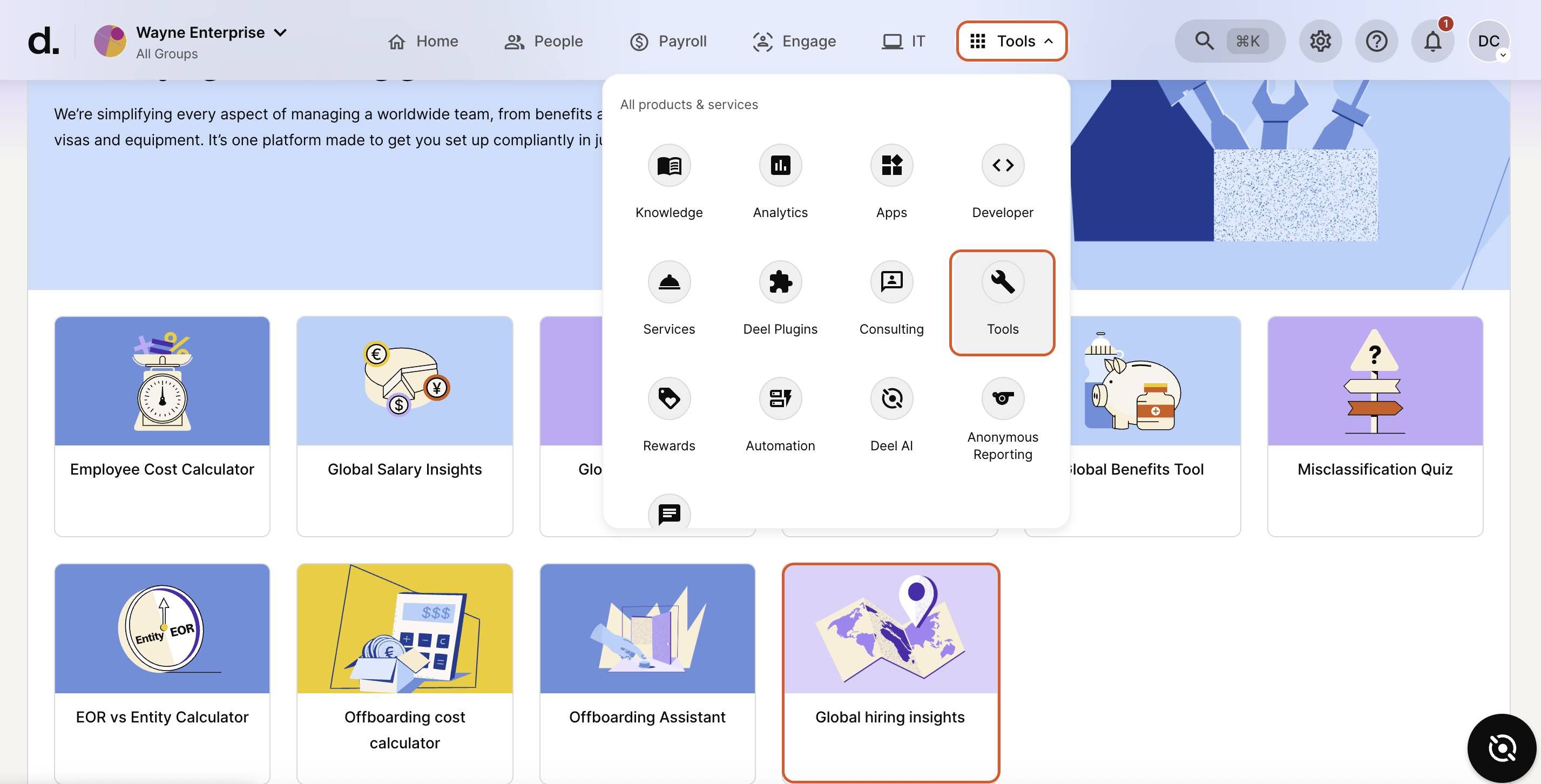The image size is (1541, 784).
Task: Open the Offboarding Assistant card
Action: click(x=647, y=673)
